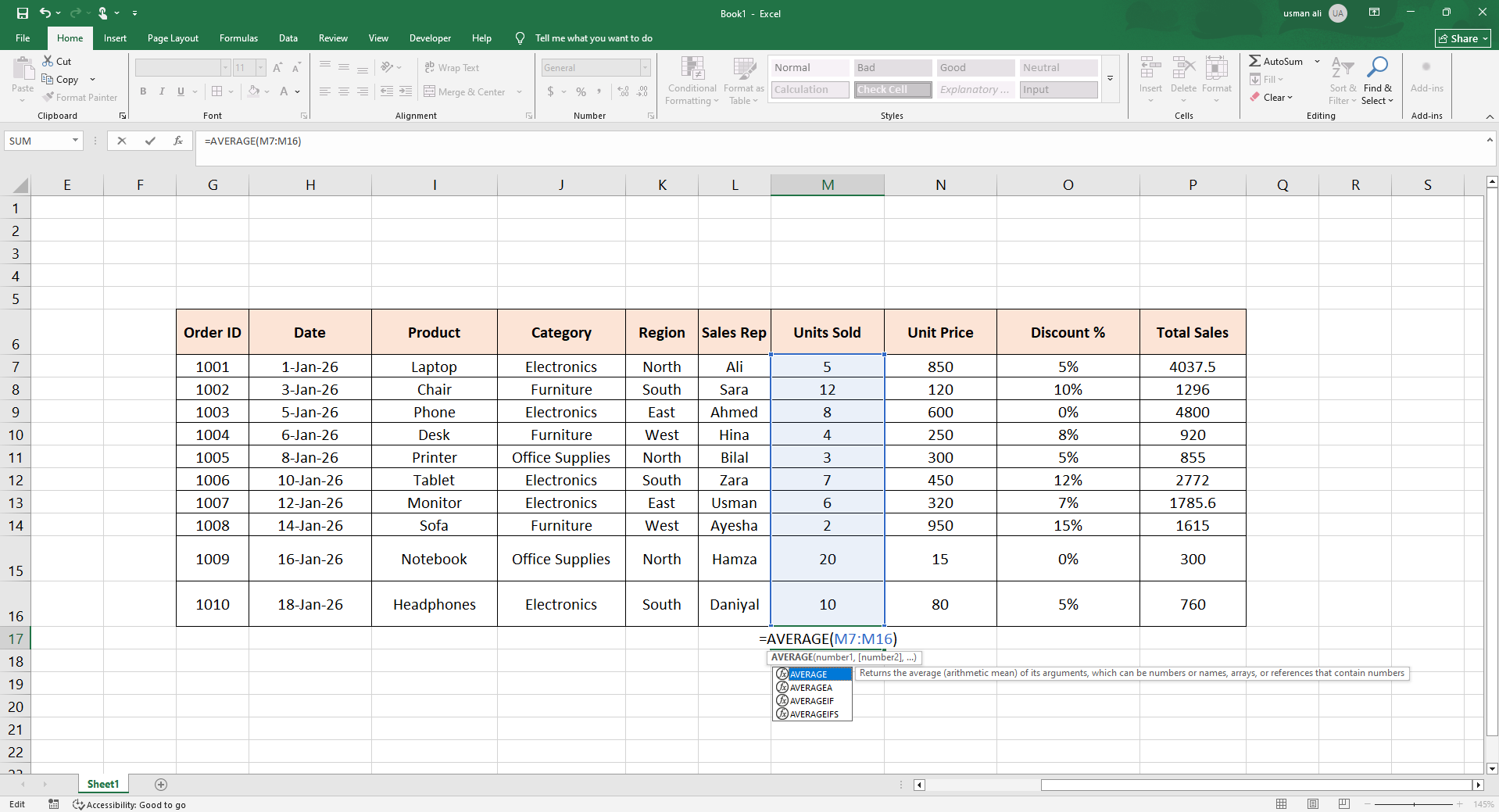Open the Number Format General dropdown
Screen dimensions: 1499x812
tap(645, 68)
